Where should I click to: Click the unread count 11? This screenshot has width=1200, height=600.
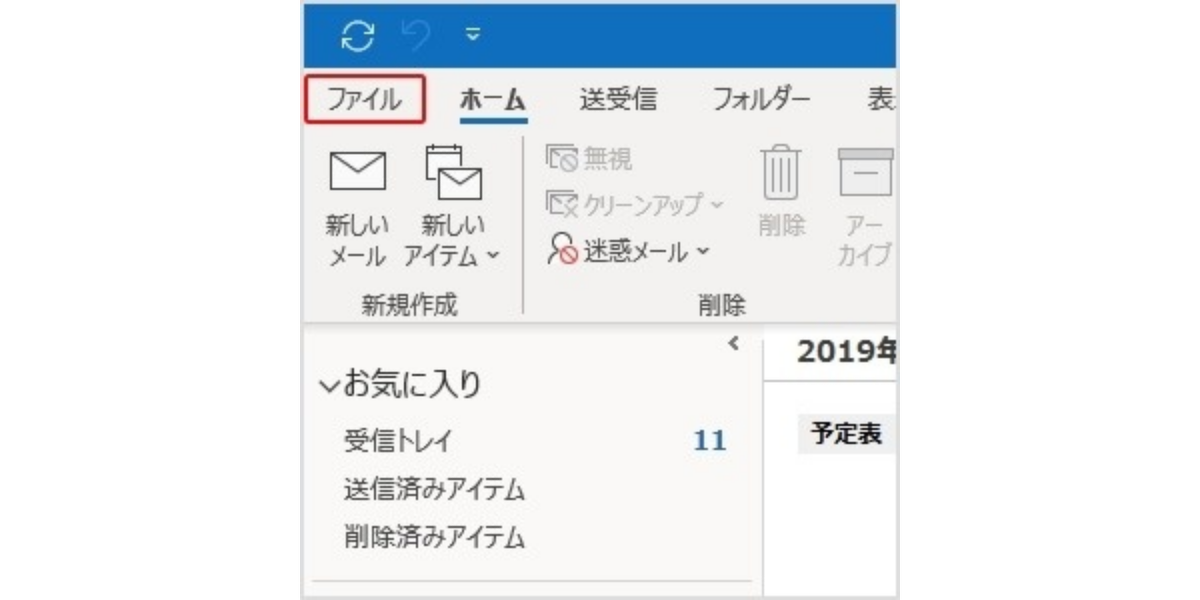pyautogui.click(x=709, y=440)
